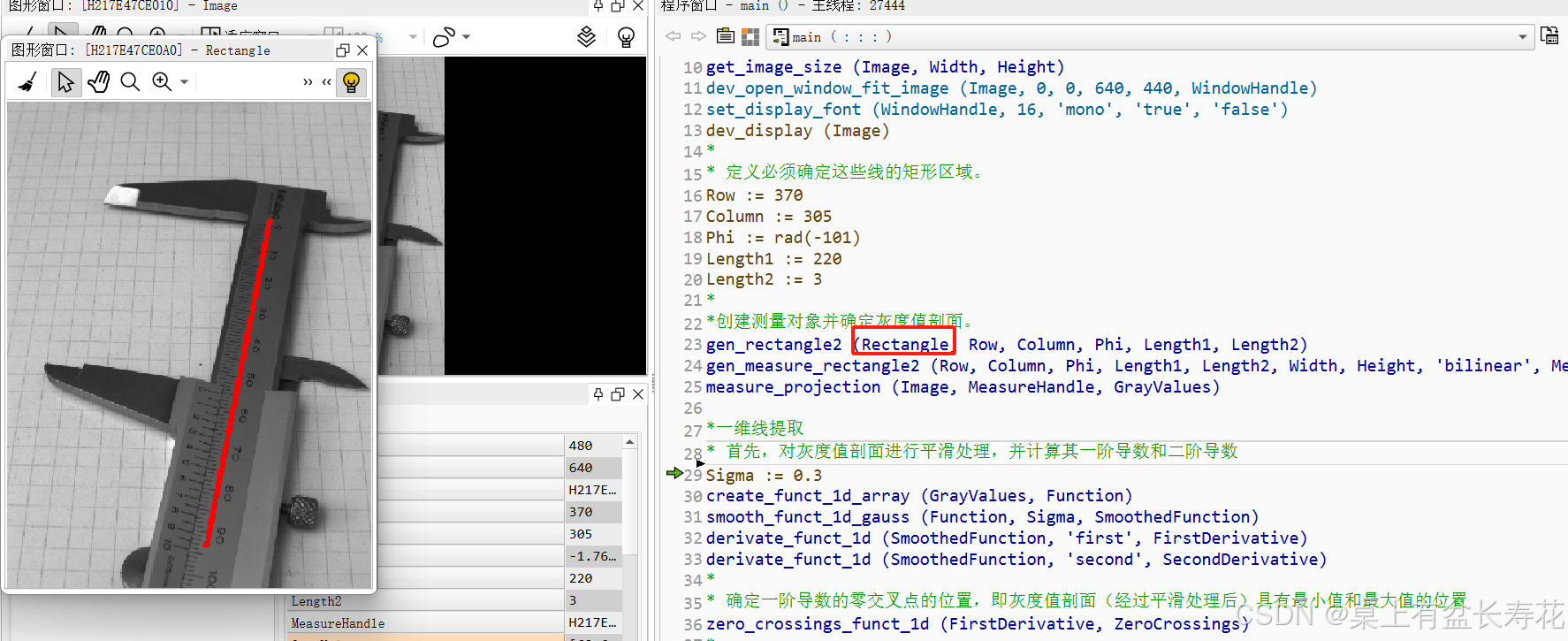Click the zero_crossings_funct_1d line 36

tap(978, 624)
